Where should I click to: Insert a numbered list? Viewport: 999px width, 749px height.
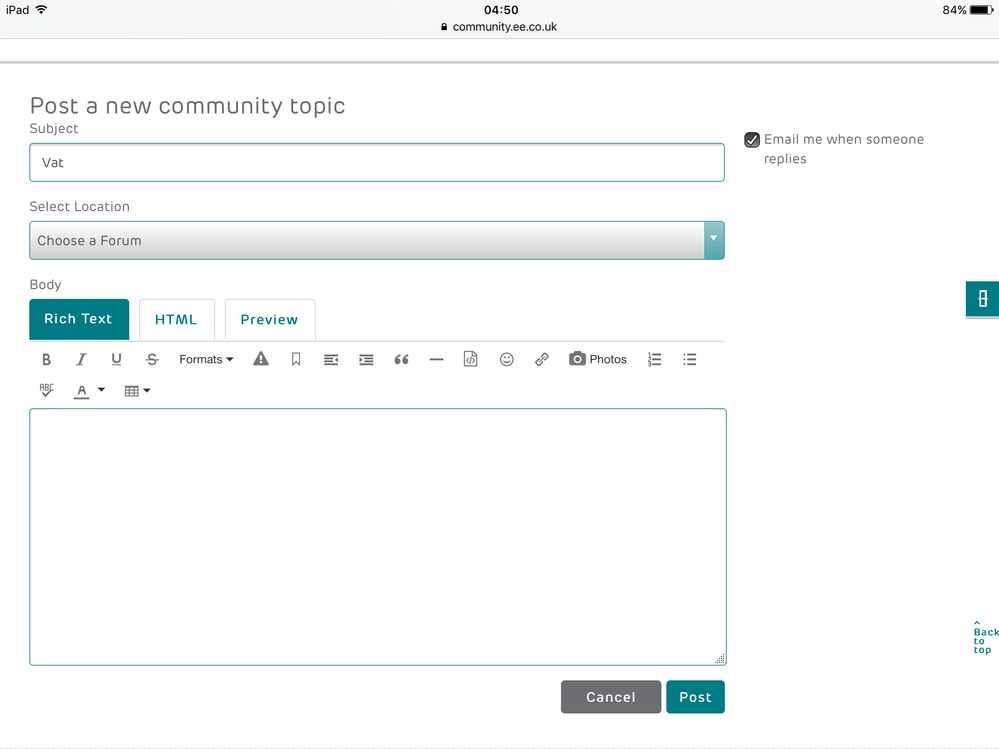[654, 359]
